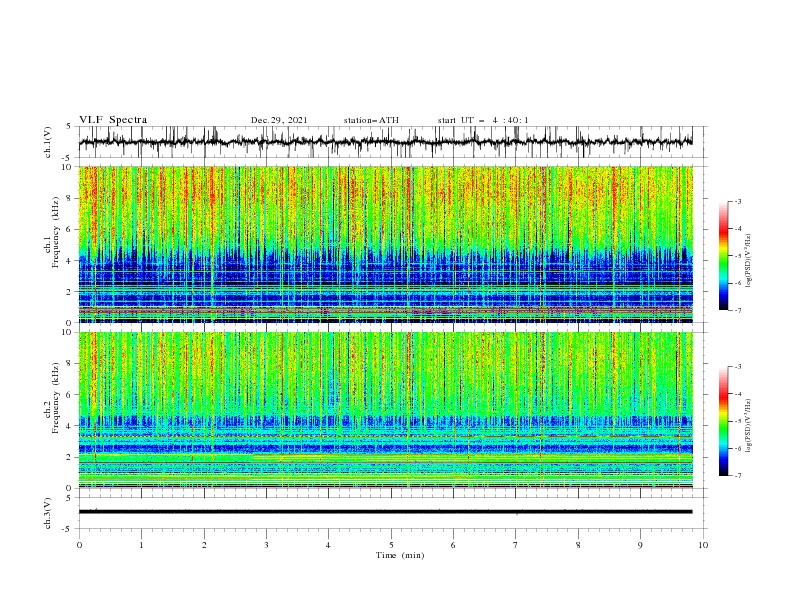
Task: Select the ch.1 colorbar "log(PSD)(V²/Hz)" label
Action: (748, 261)
